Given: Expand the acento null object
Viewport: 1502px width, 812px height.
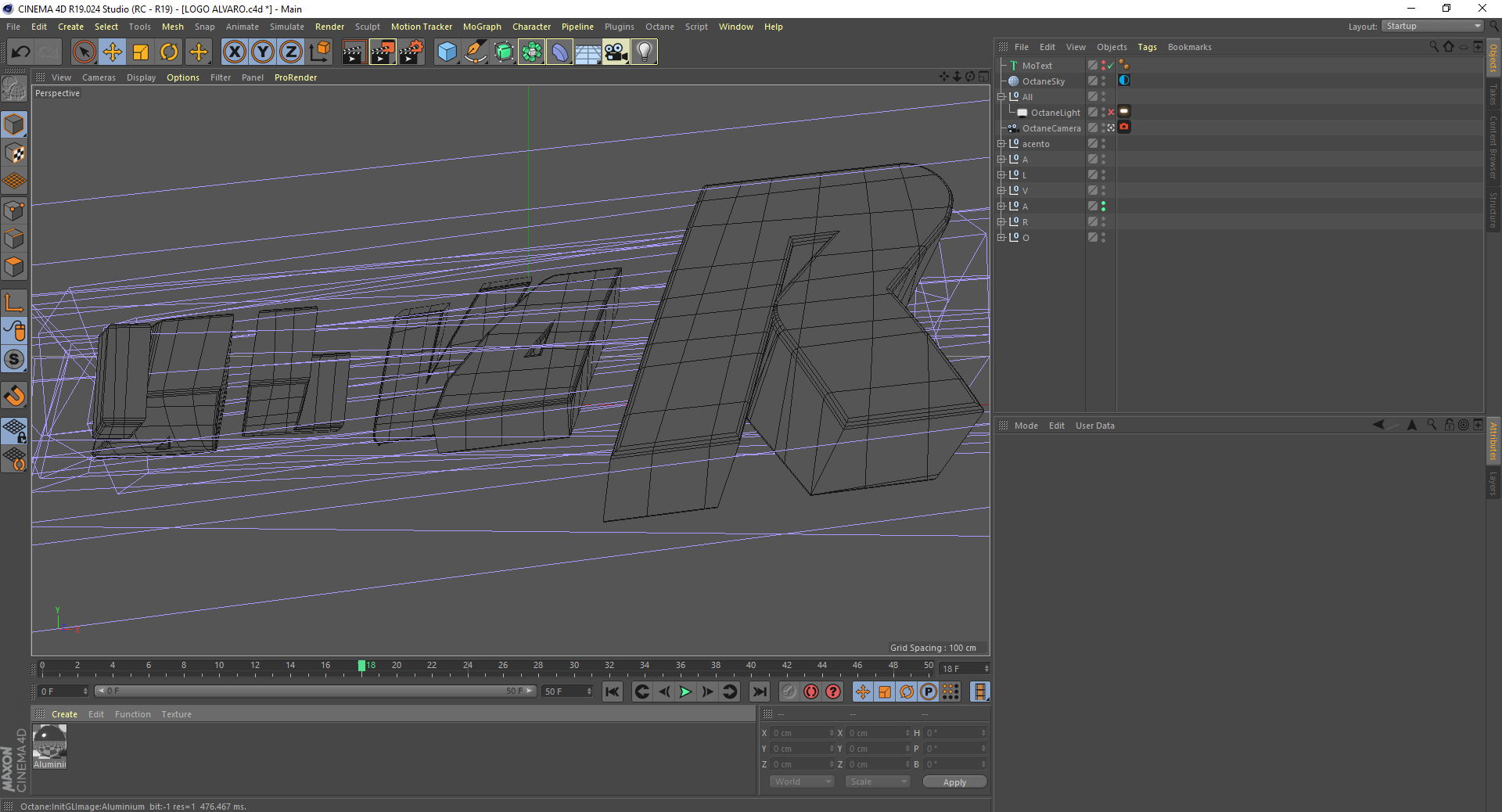Looking at the screenshot, I should (x=1001, y=144).
